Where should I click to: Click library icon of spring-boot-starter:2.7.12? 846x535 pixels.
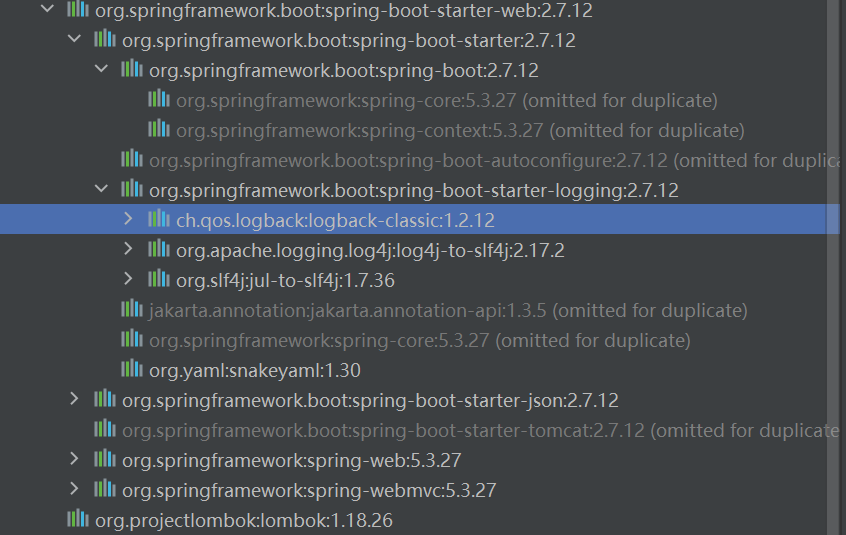[105, 39]
